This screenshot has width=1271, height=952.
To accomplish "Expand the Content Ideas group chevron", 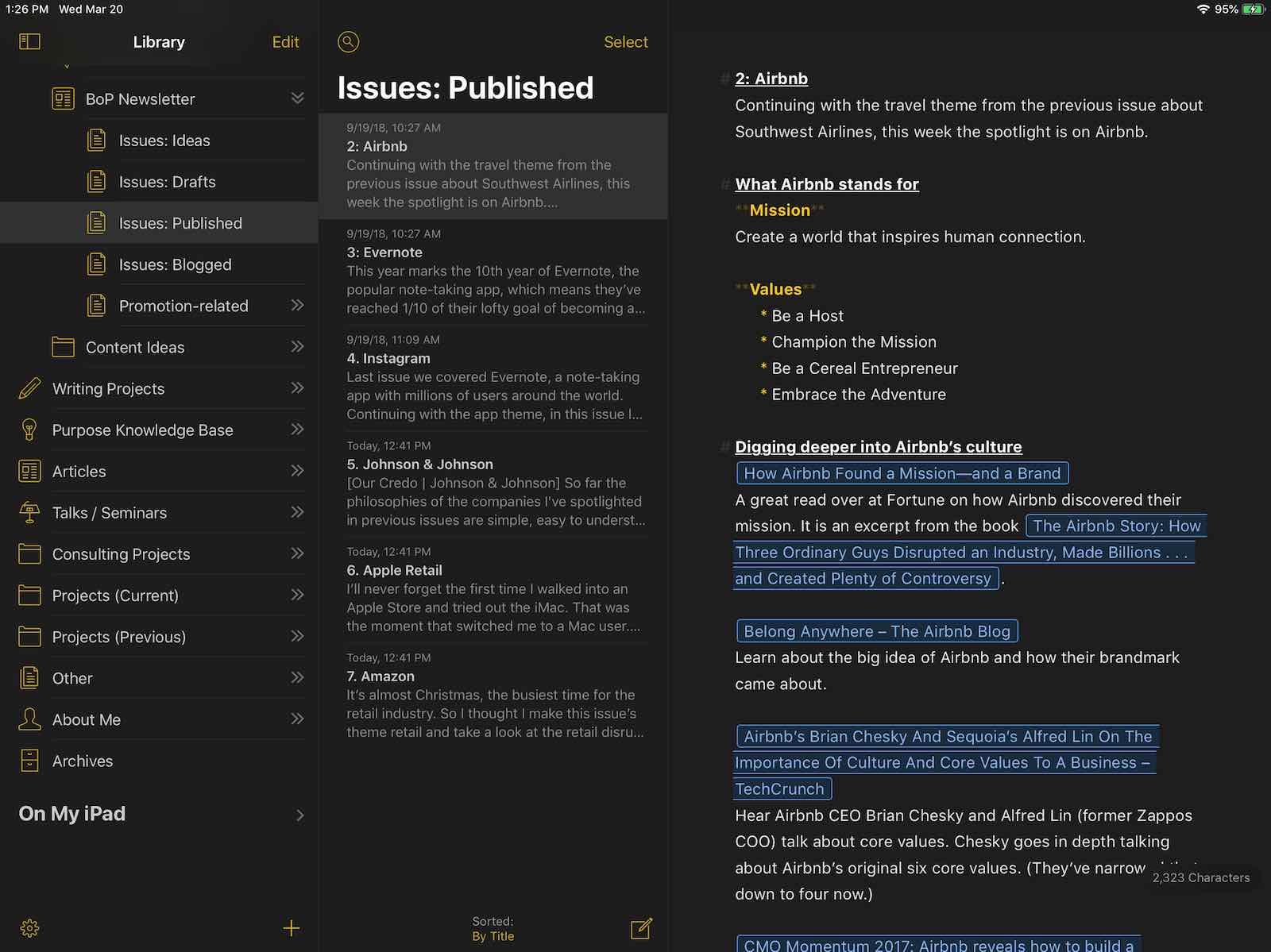I will click(x=298, y=346).
